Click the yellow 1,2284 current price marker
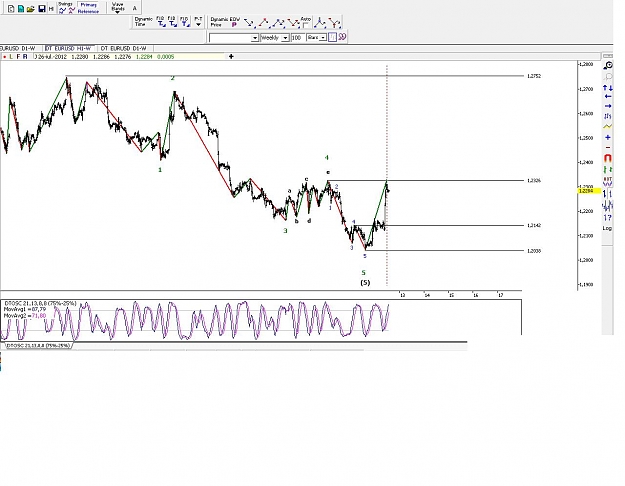625x486 pixels. tap(589, 191)
